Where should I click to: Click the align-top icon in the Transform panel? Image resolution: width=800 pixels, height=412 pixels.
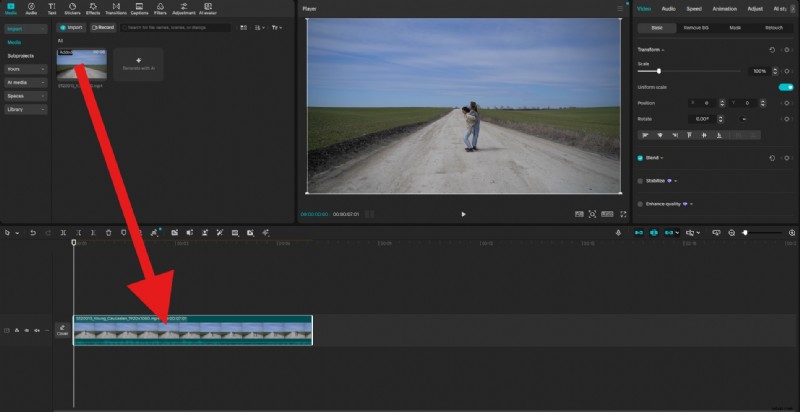(689, 135)
